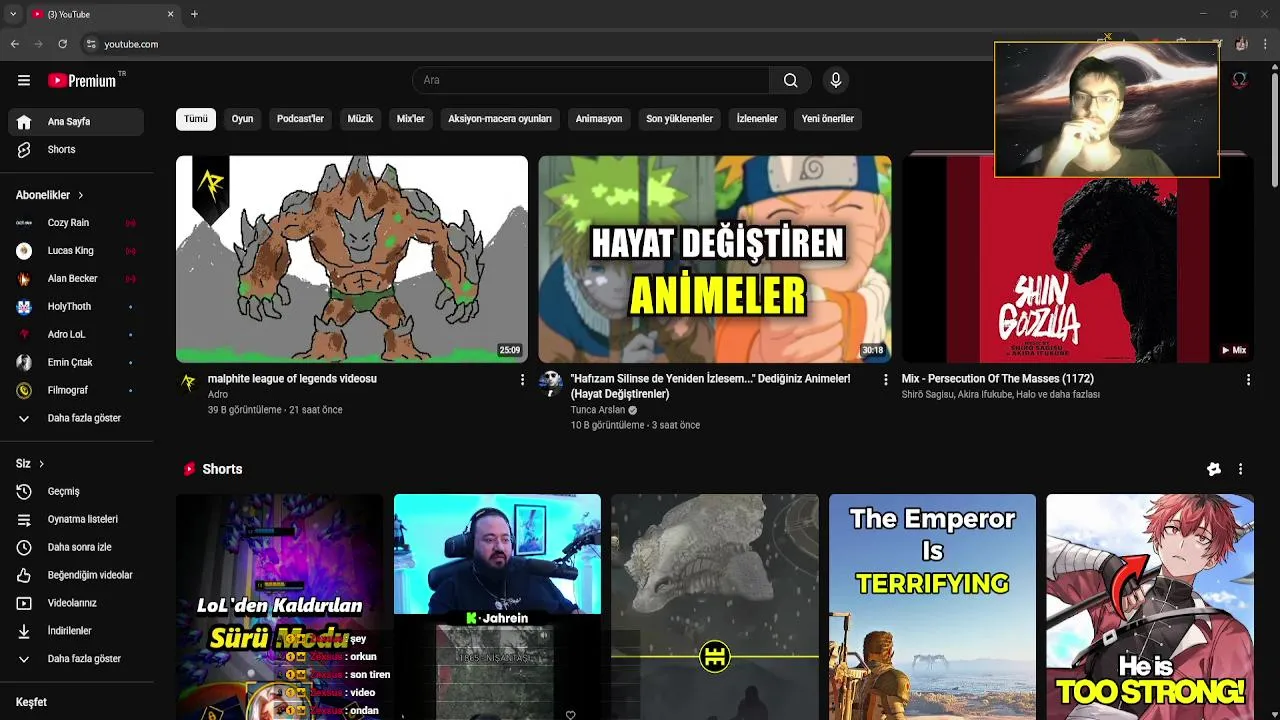The width and height of the screenshot is (1280, 720).
Task: Click the Tunca Arslan channel avatar
Action: [550, 383]
